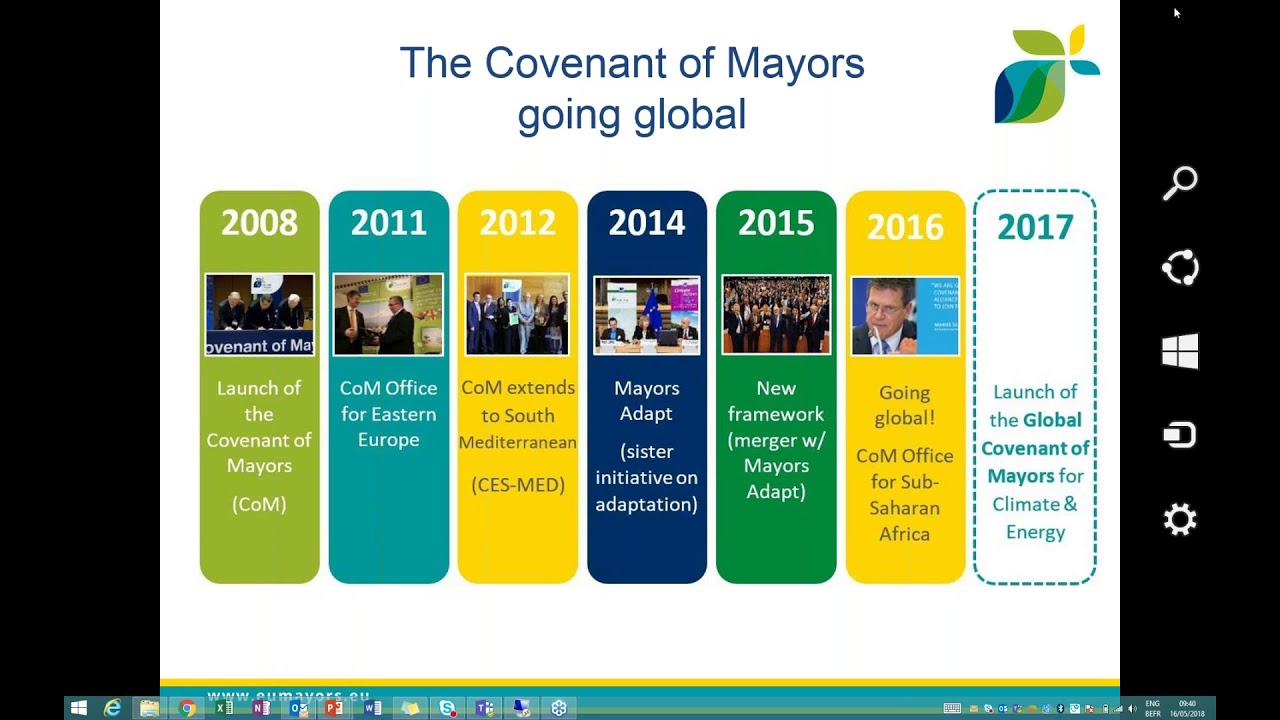The height and width of the screenshot is (720, 1280).
Task: Click the 2014 Mayors Adapt photo
Action: coord(647,316)
